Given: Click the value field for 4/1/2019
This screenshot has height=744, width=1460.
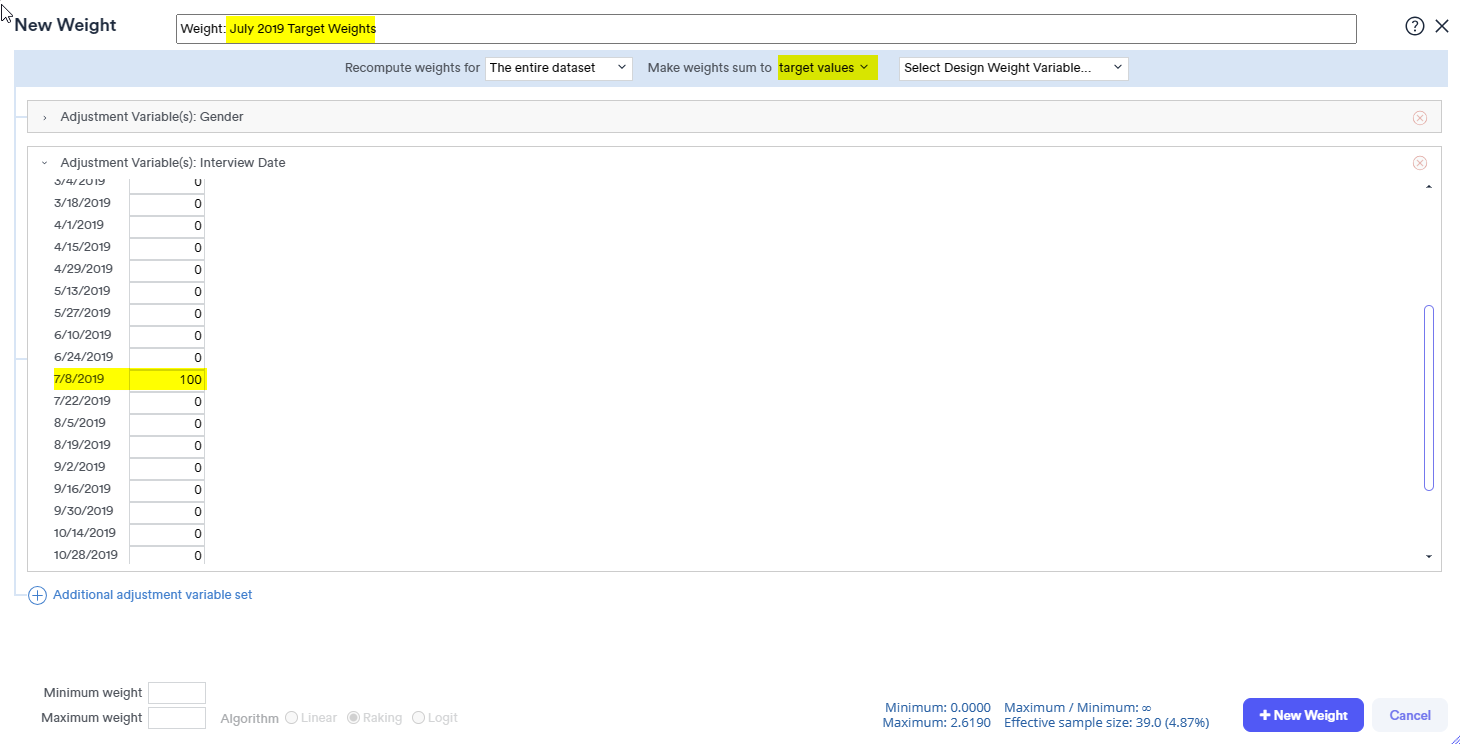Looking at the screenshot, I should (167, 226).
